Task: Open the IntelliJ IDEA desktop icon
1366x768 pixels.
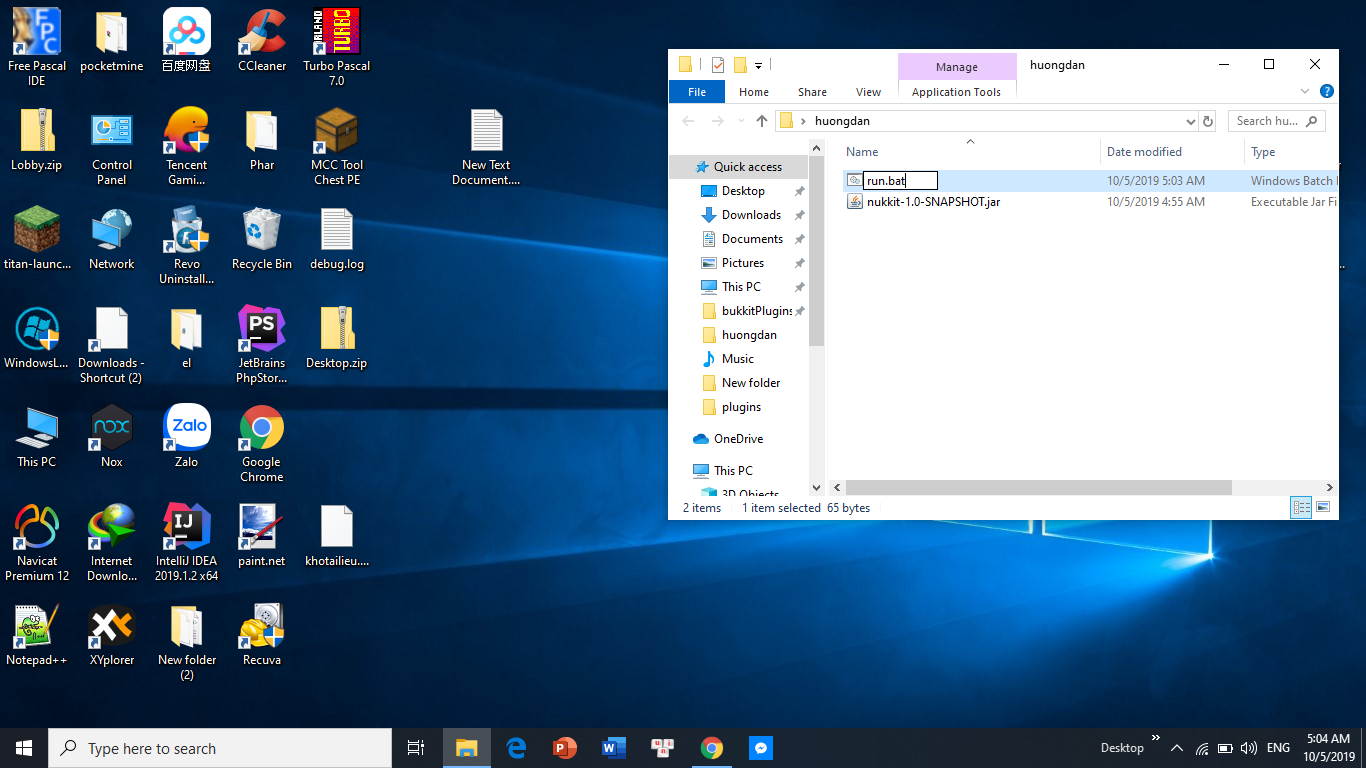Action: 186,528
